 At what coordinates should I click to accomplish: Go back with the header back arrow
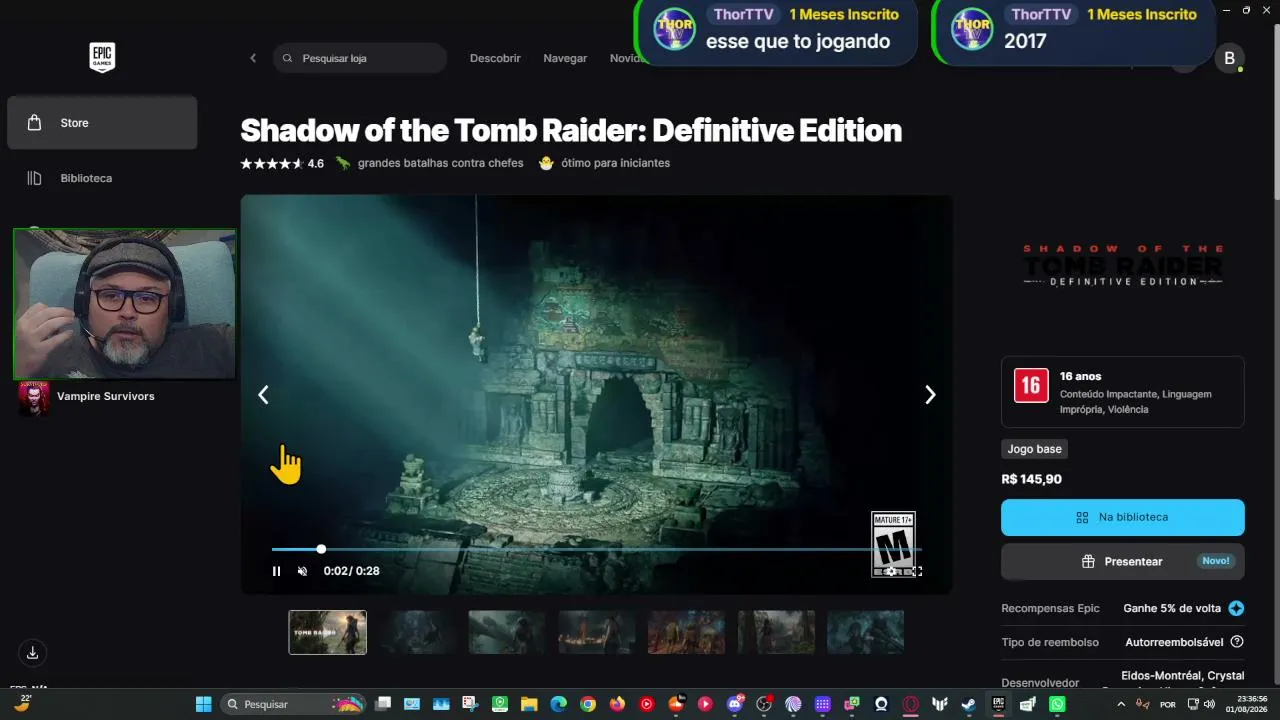tap(253, 58)
